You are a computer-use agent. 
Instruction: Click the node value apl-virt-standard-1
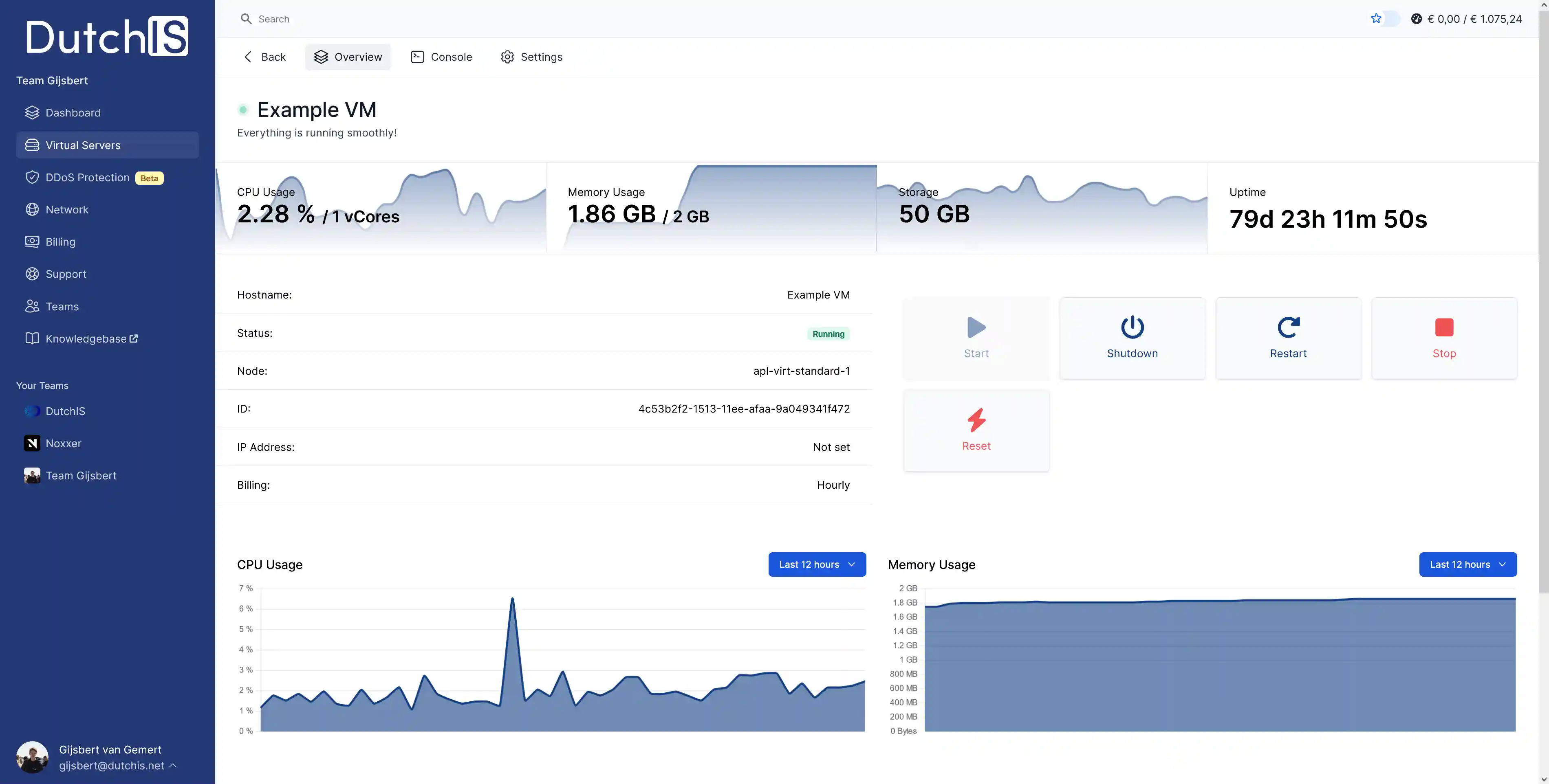(x=802, y=371)
